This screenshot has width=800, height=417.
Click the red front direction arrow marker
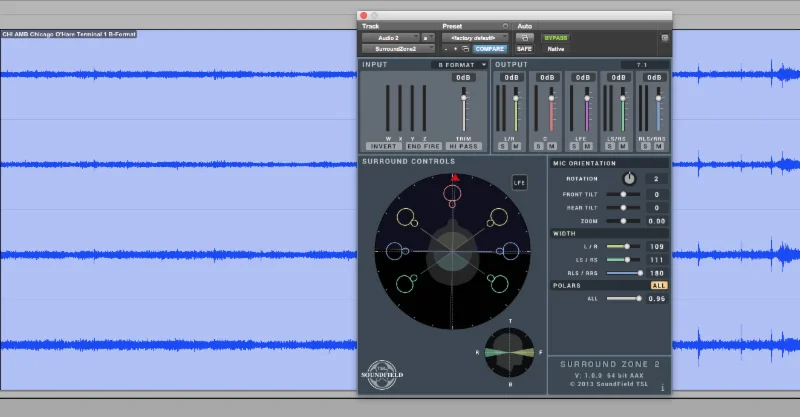point(455,178)
